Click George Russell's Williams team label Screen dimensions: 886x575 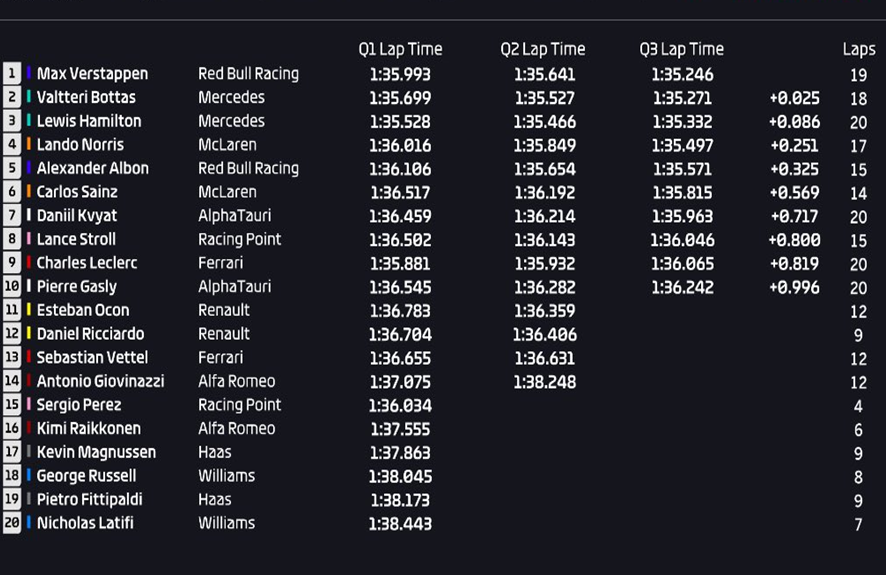227,476
